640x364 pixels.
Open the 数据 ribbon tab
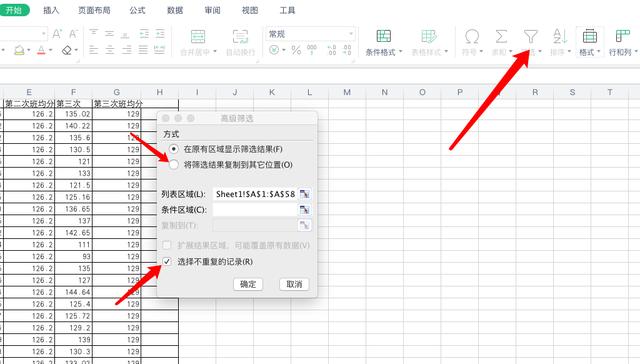[175, 10]
